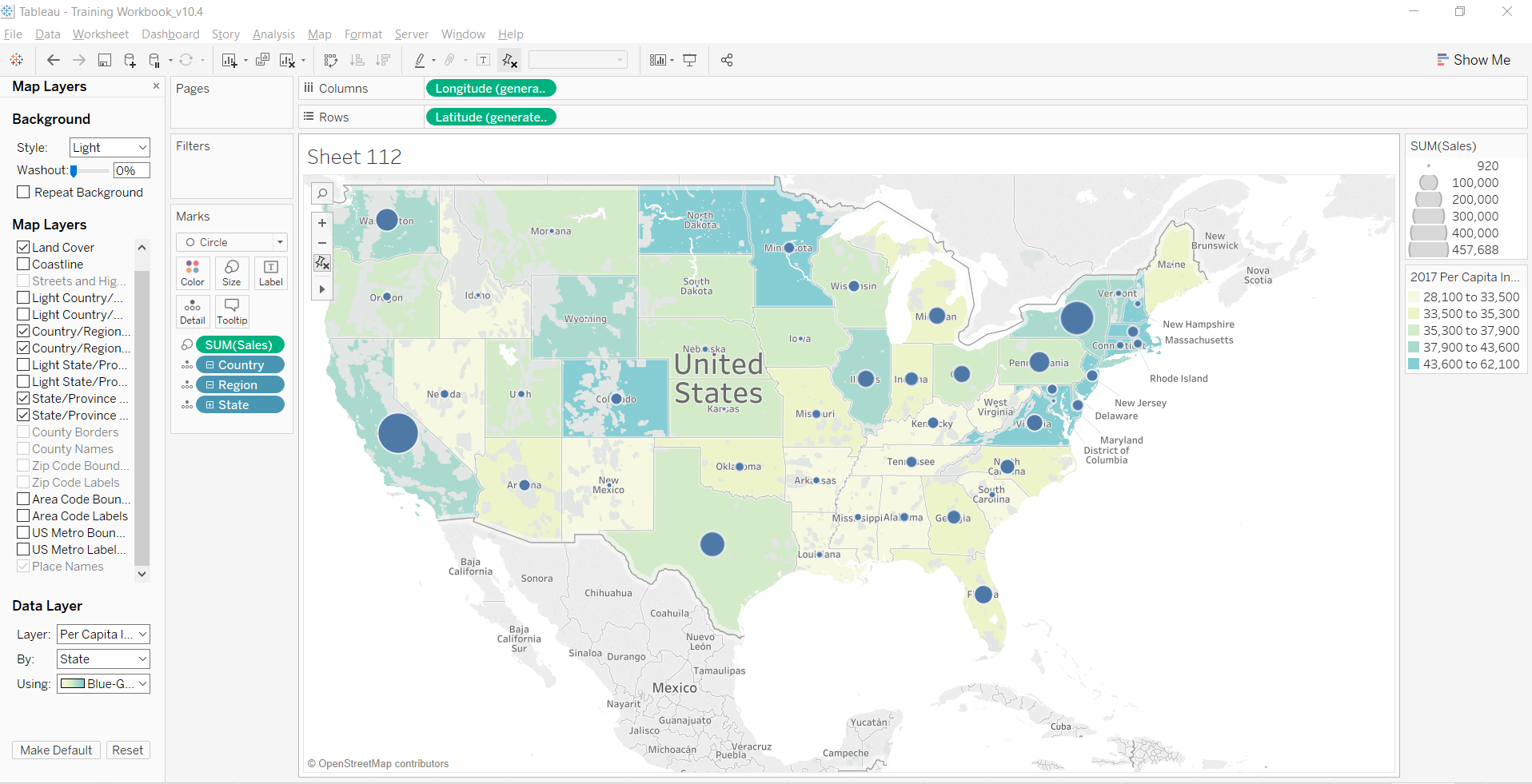Open the Detail marks card
The image size is (1532, 784).
(x=193, y=312)
